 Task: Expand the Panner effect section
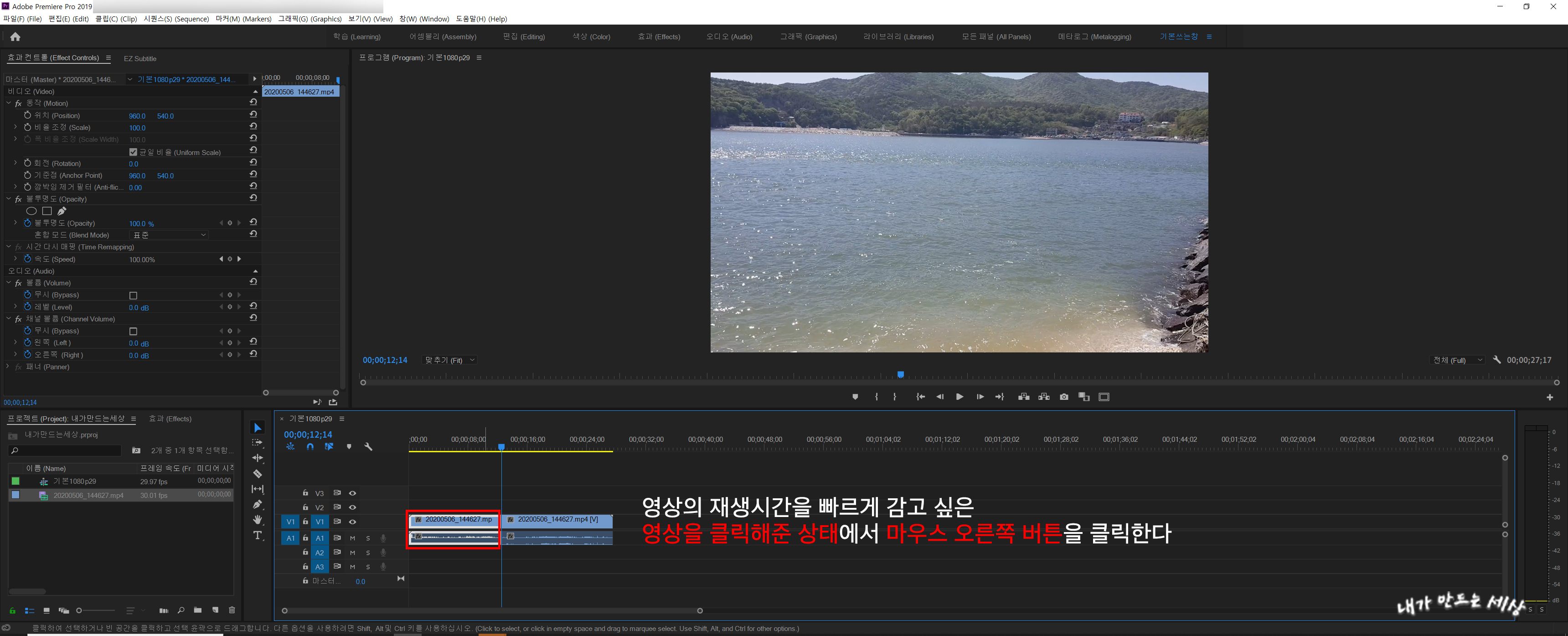(x=8, y=367)
